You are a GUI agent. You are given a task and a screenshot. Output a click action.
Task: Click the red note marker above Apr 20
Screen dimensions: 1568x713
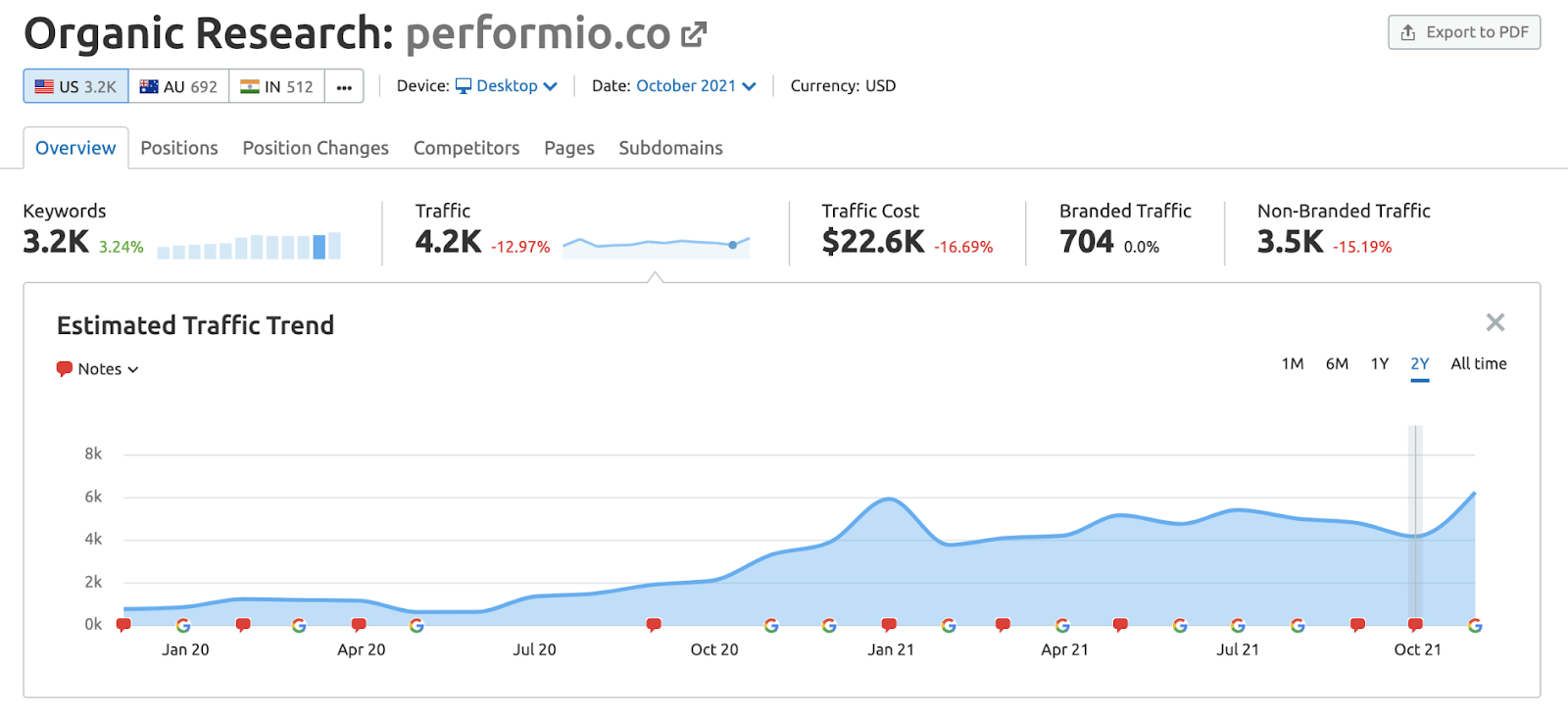point(359,625)
